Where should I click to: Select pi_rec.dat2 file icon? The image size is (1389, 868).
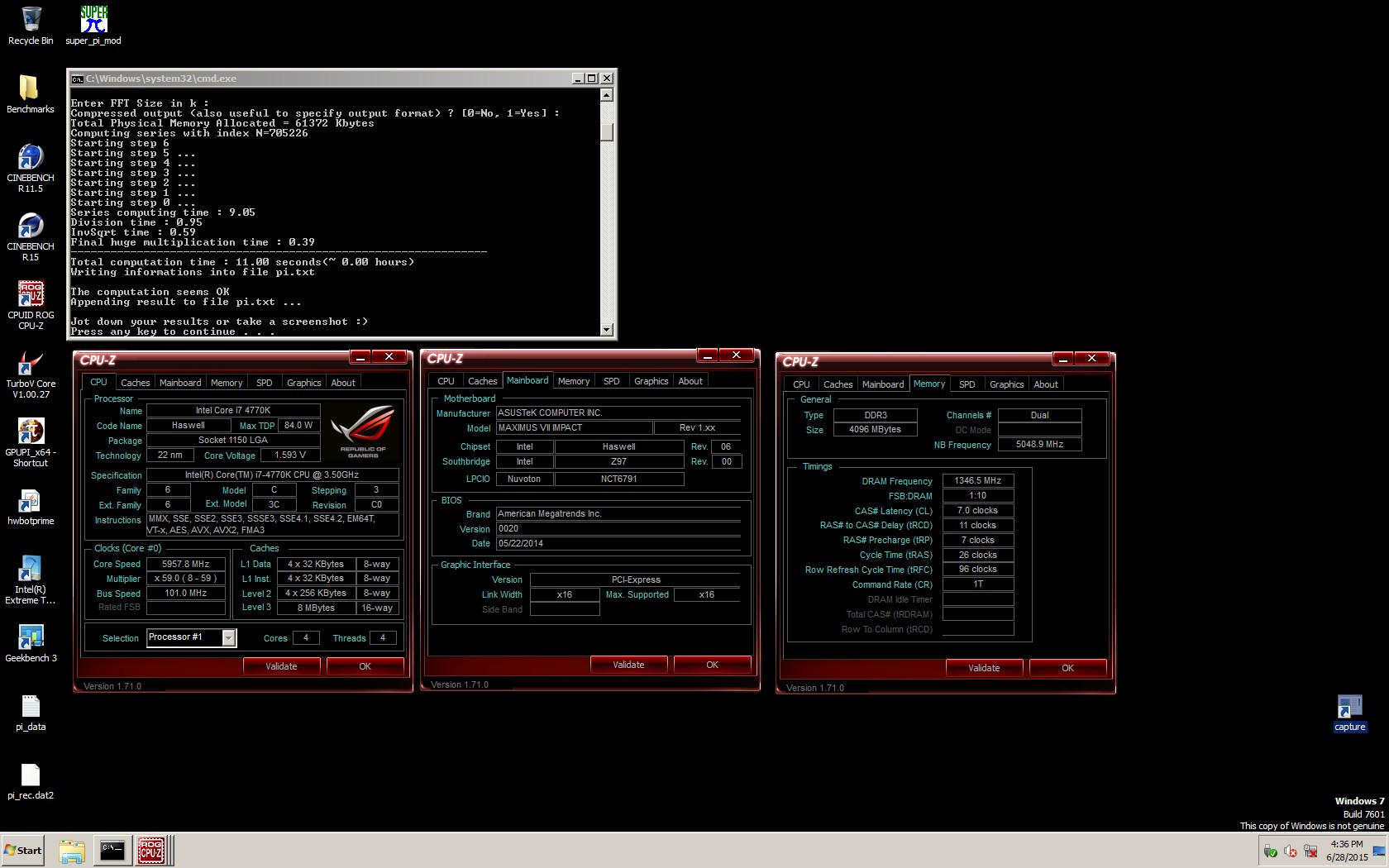31,780
